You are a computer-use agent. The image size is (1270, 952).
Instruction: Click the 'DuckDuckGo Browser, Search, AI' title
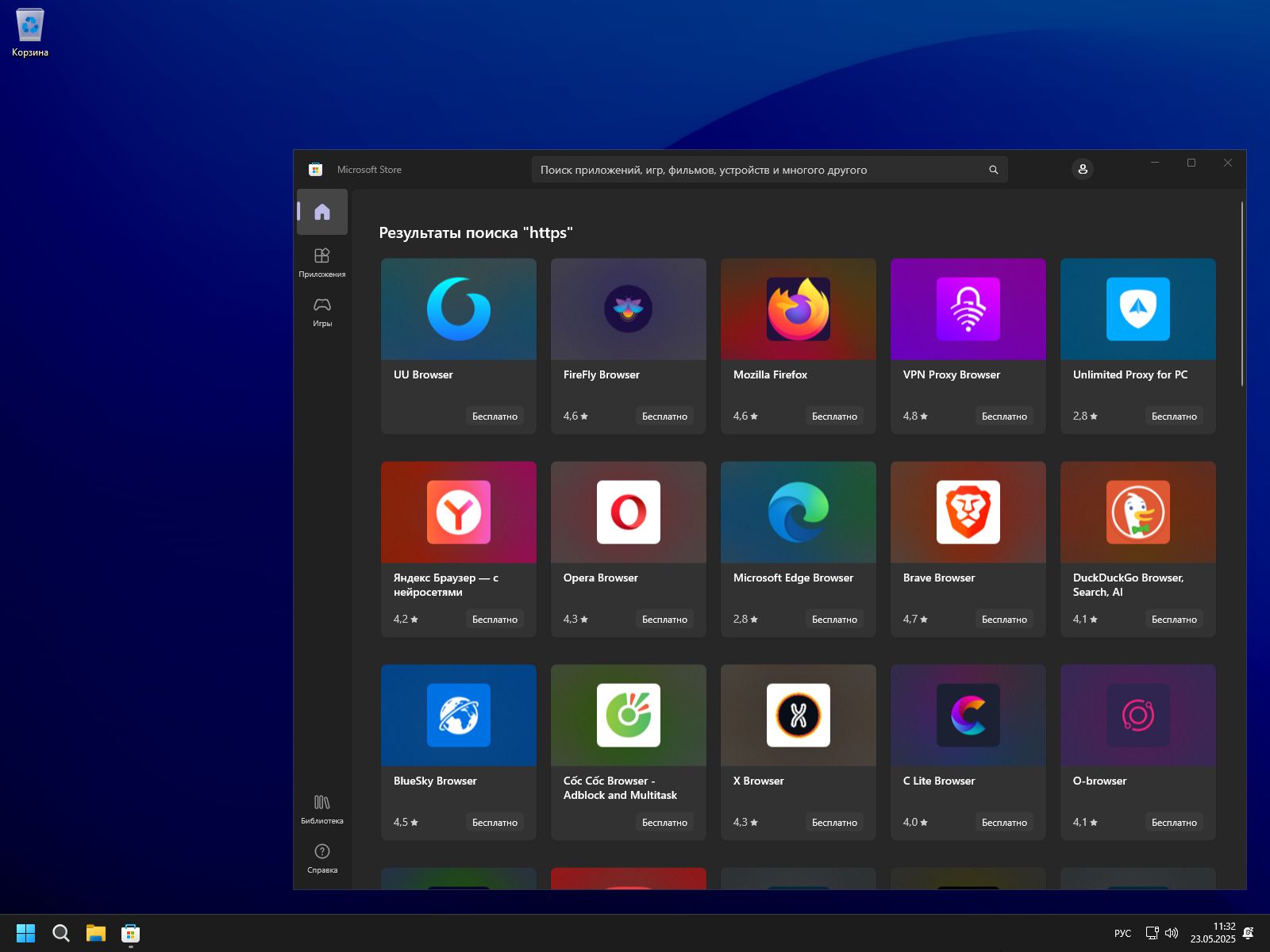[1128, 585]
